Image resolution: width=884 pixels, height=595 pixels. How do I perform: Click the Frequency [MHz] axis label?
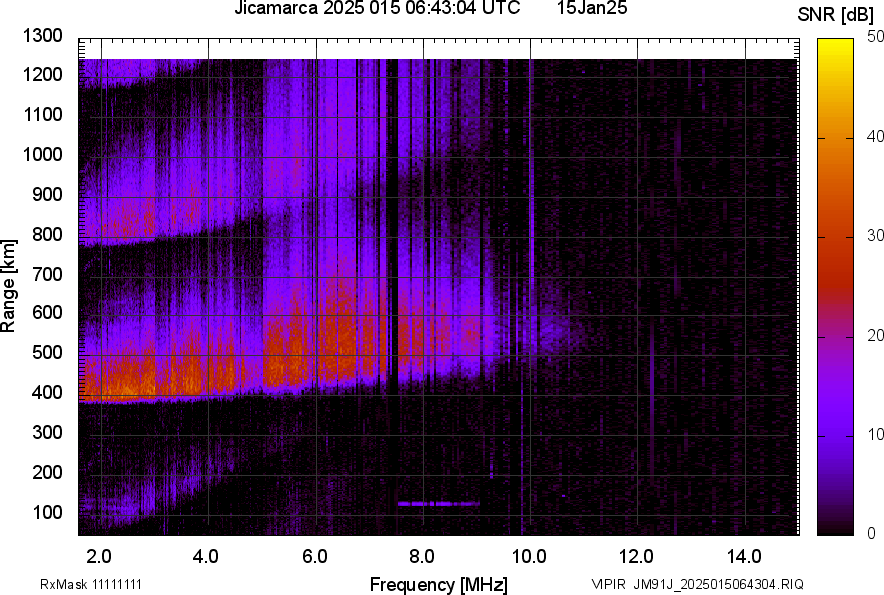tap(438, 584)
